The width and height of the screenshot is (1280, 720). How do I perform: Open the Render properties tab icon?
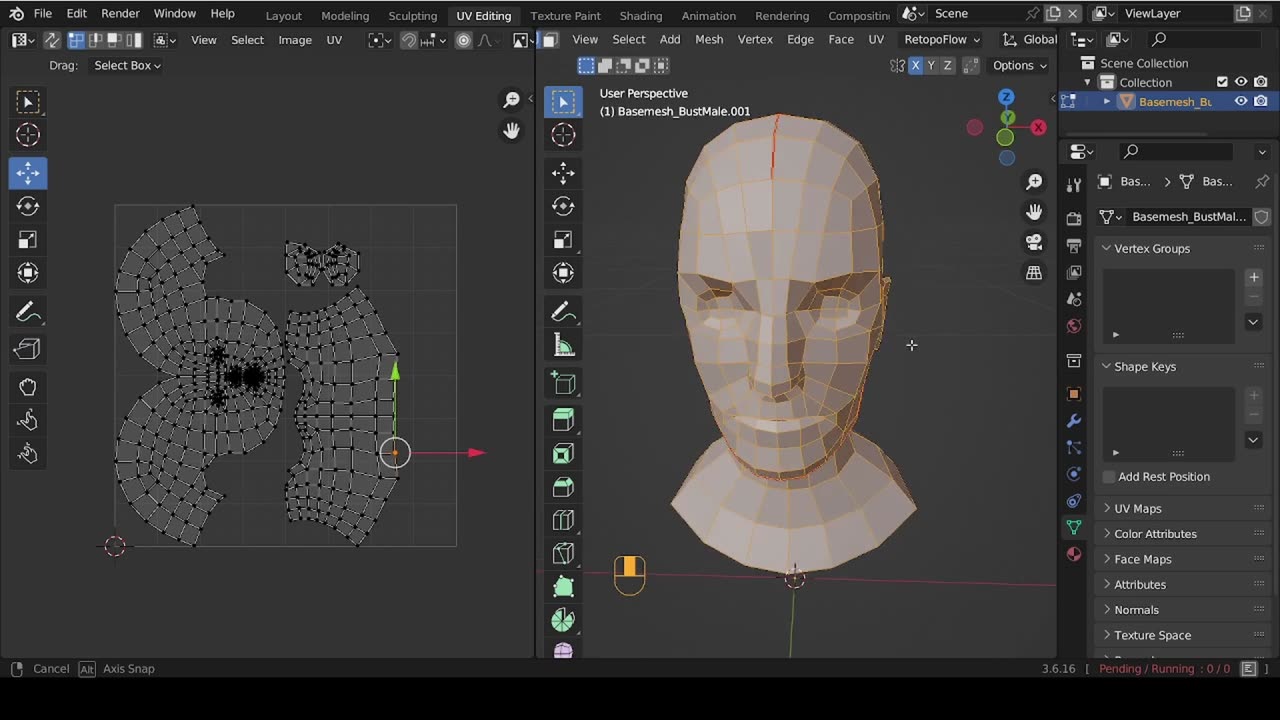(x=1074, y=218)
